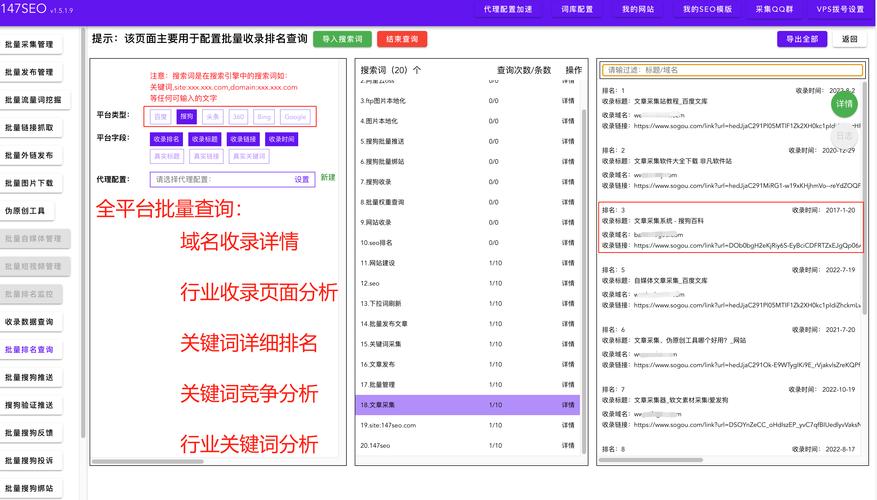Open VPS拨号设置 in the top bar
Image resolution: width=877 pixels, height=500 pixels.
click(x=840, y=9)
